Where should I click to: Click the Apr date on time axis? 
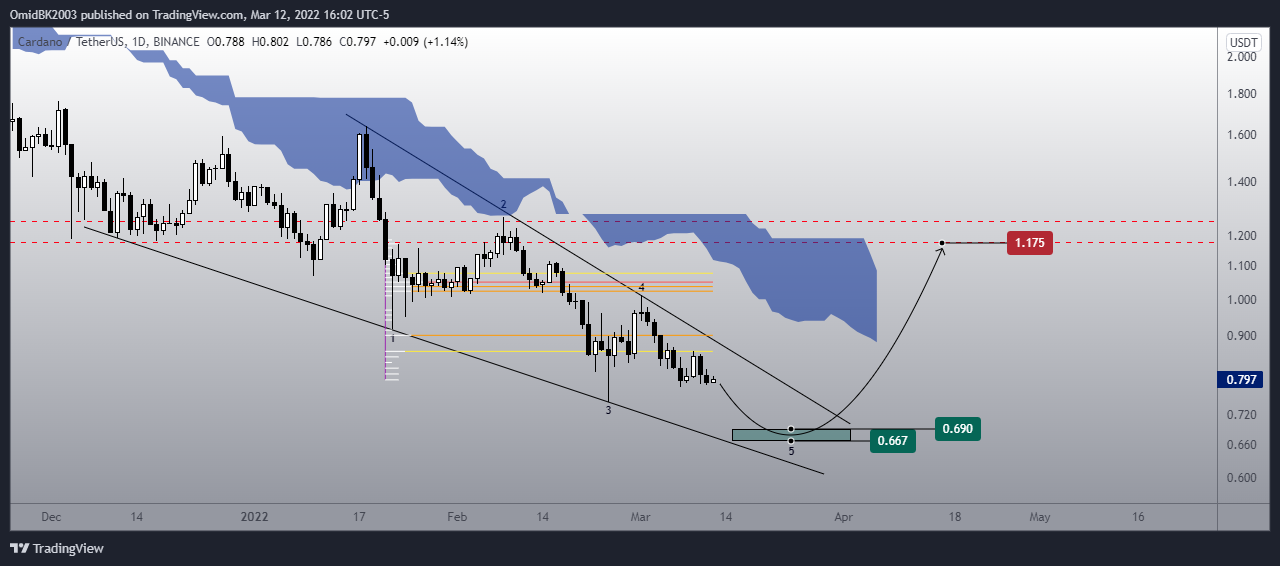coord(843,517)
